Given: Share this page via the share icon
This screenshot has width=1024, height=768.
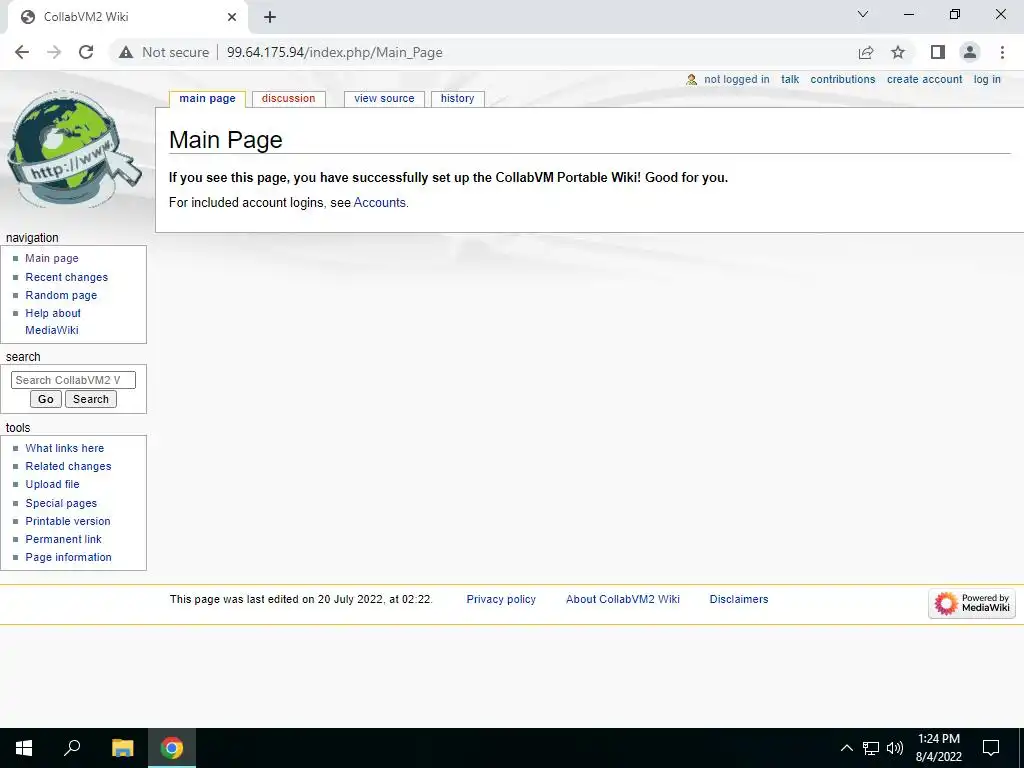Looking at the screenshot, I should (x=866, y=52).
